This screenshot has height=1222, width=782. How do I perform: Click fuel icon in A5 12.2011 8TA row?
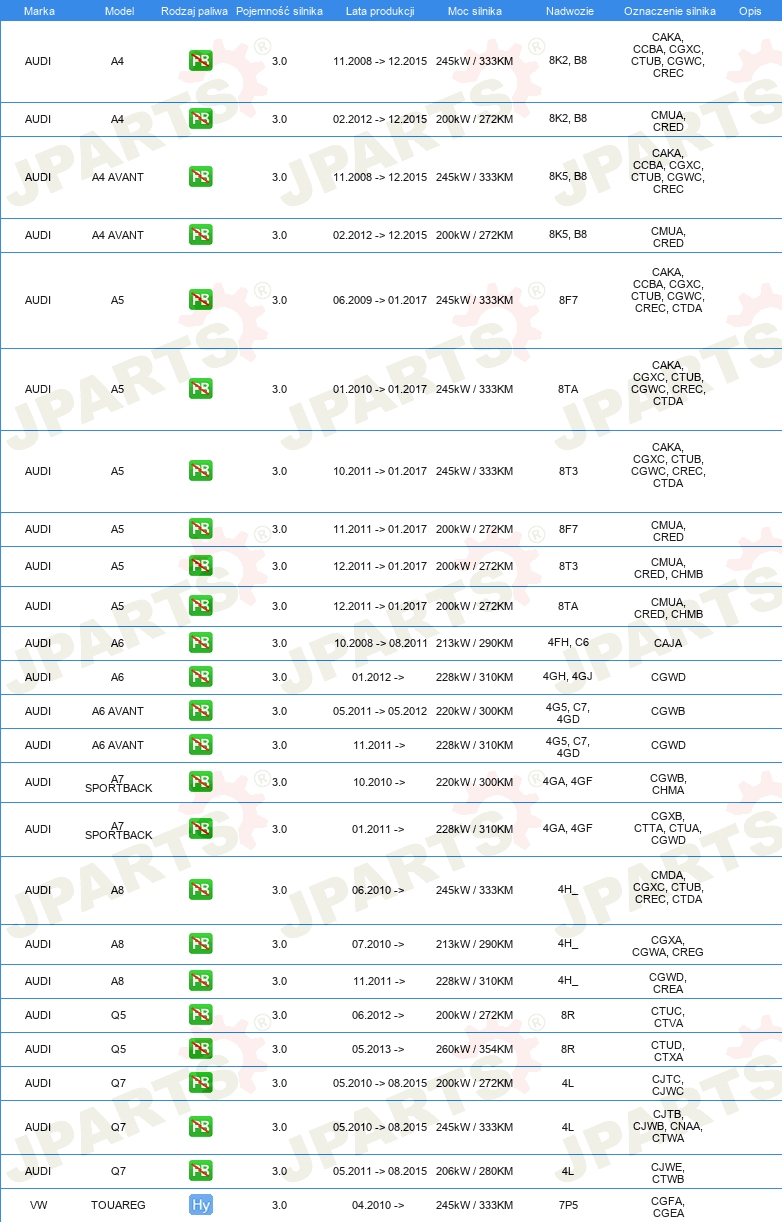click(x=200, y=606)
